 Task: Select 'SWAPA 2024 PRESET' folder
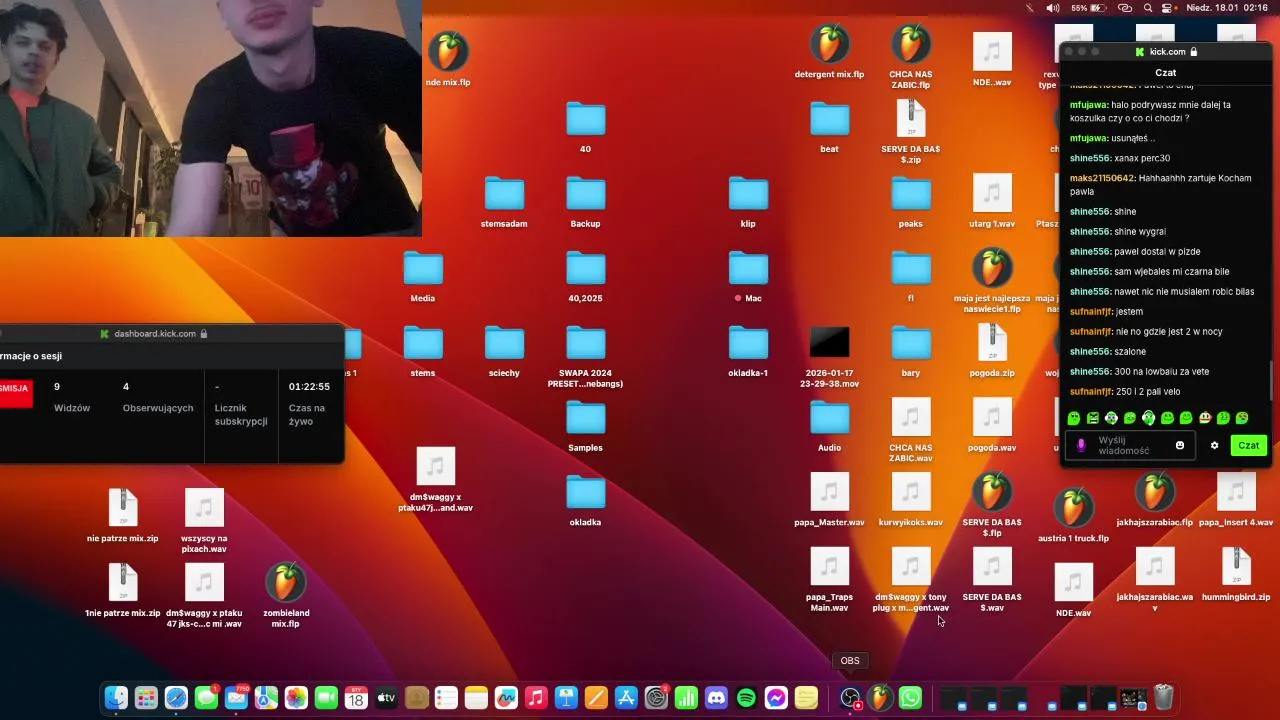585,357
